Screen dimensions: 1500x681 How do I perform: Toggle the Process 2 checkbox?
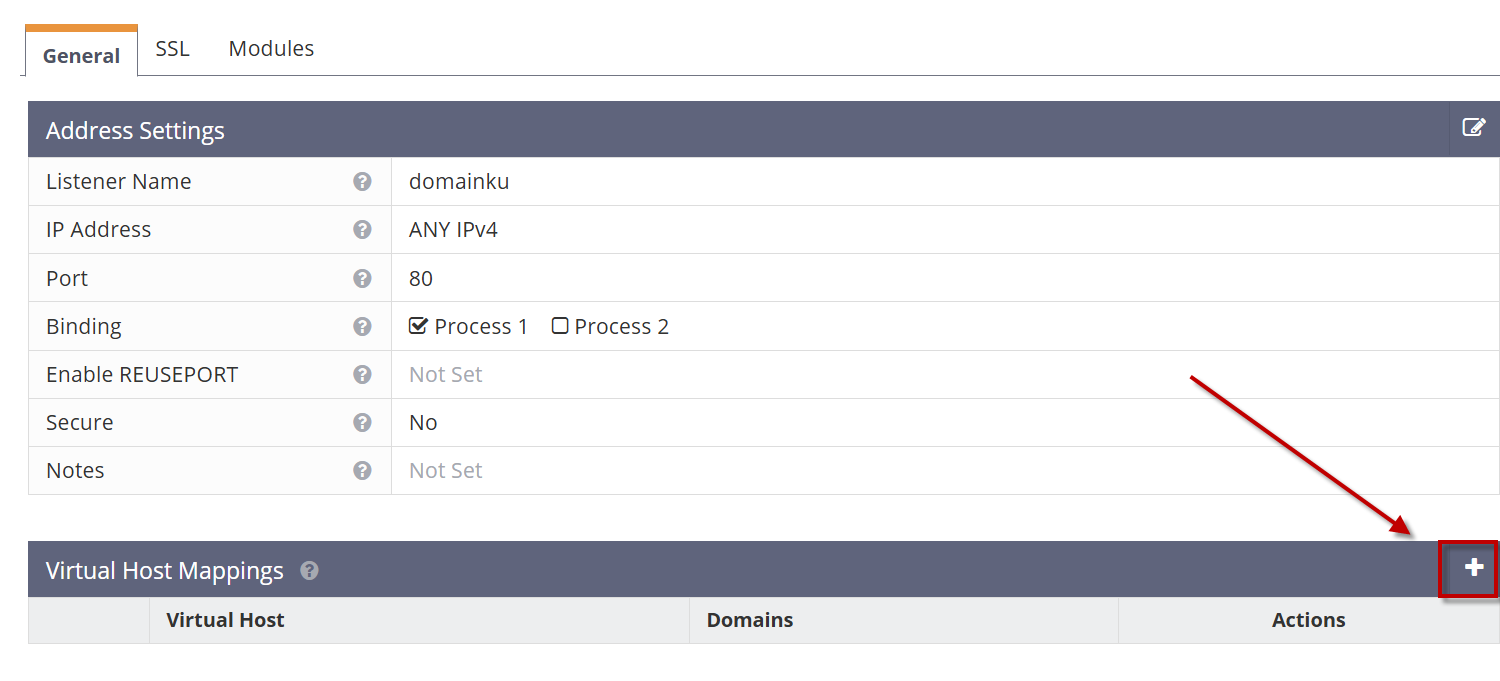560,326
